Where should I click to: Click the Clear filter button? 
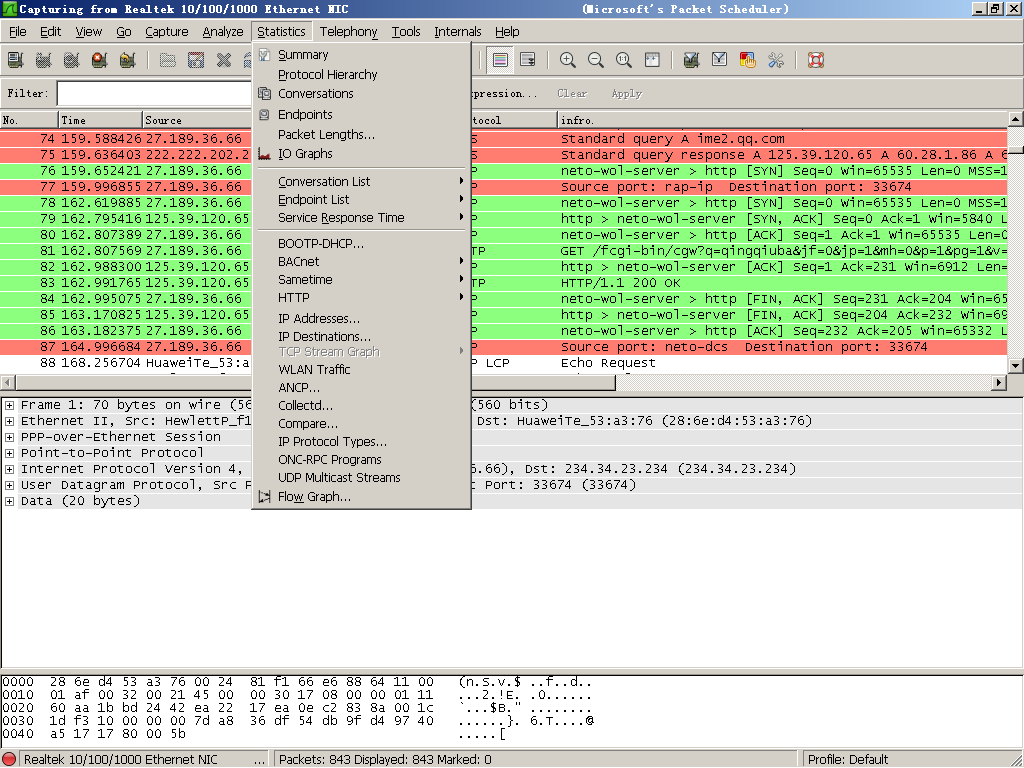572,93
